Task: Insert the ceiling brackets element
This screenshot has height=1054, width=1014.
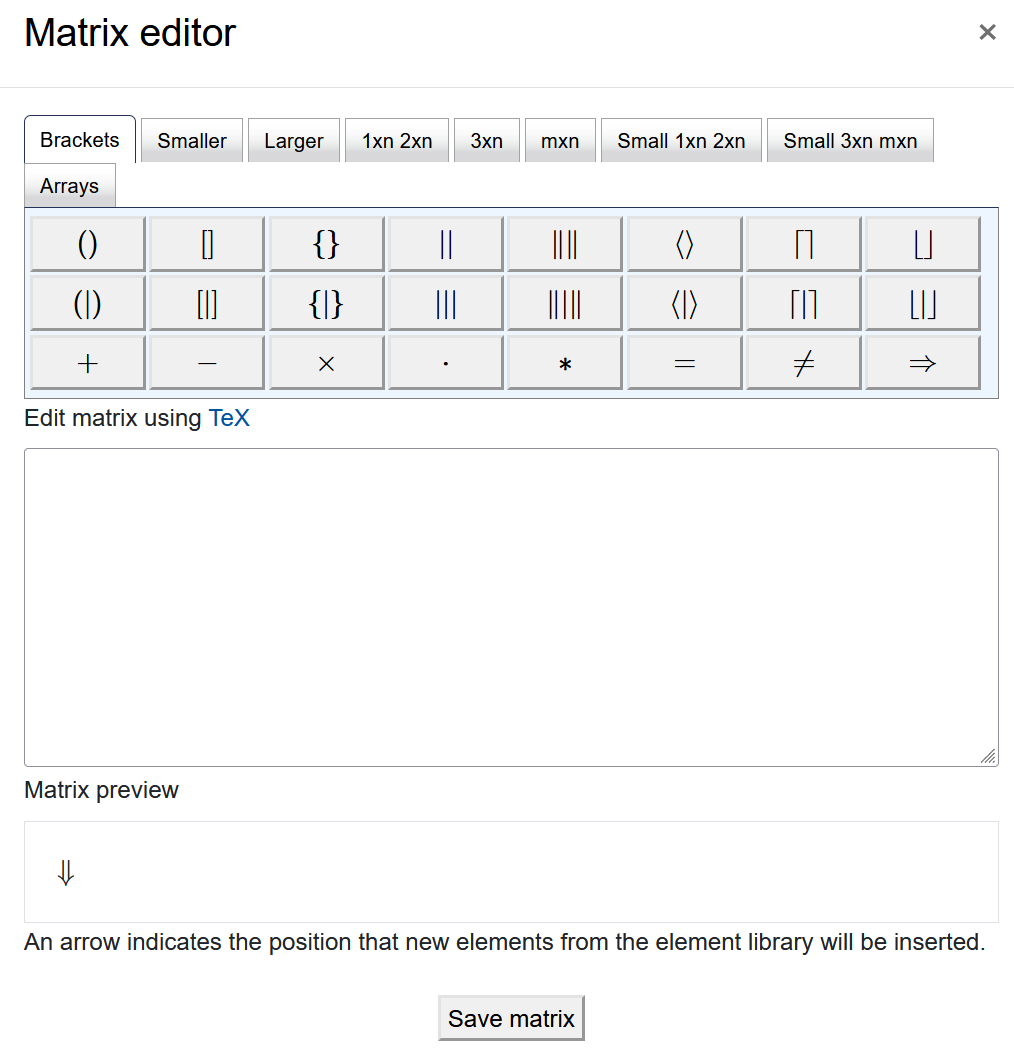Action: tap(803, 243)
